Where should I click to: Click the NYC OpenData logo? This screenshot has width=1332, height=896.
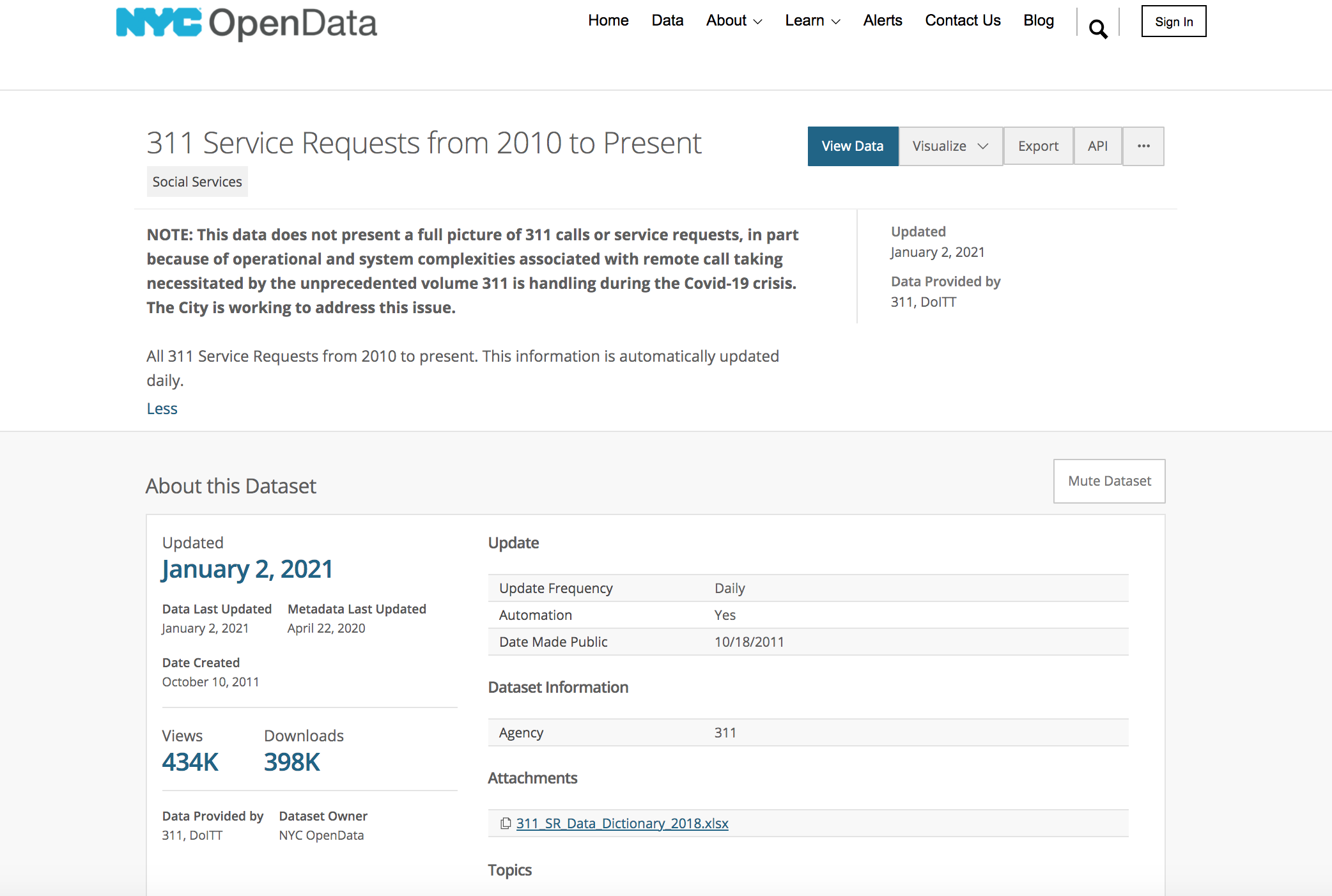(247, 23)
